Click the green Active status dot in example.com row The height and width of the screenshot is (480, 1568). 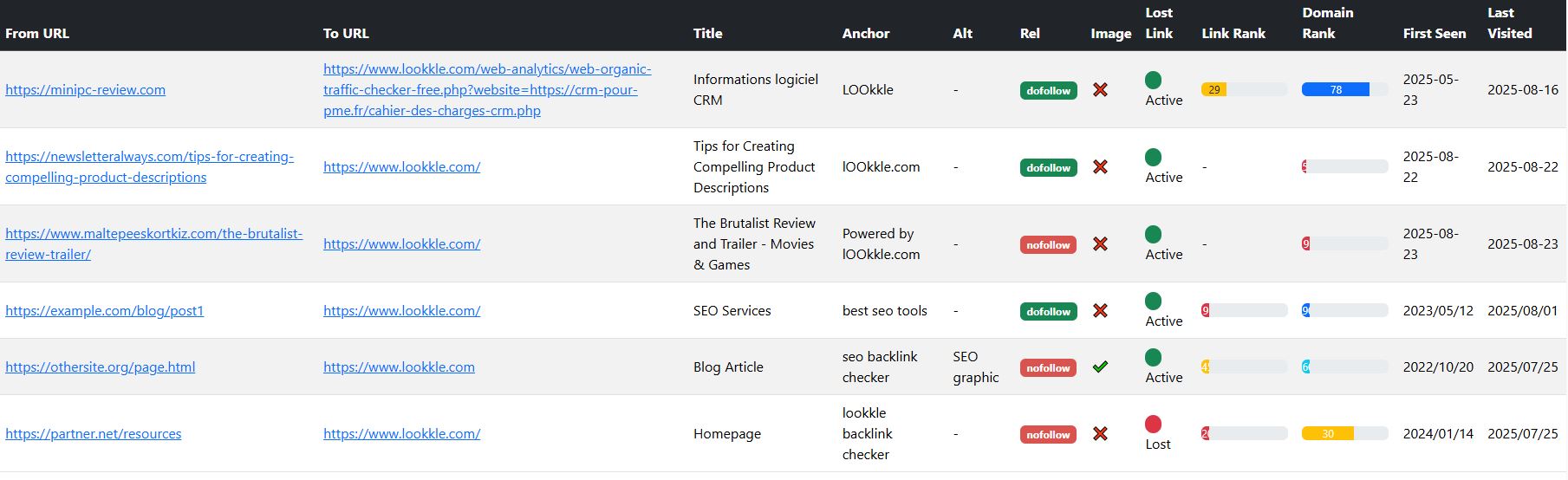click(1153, 301)
